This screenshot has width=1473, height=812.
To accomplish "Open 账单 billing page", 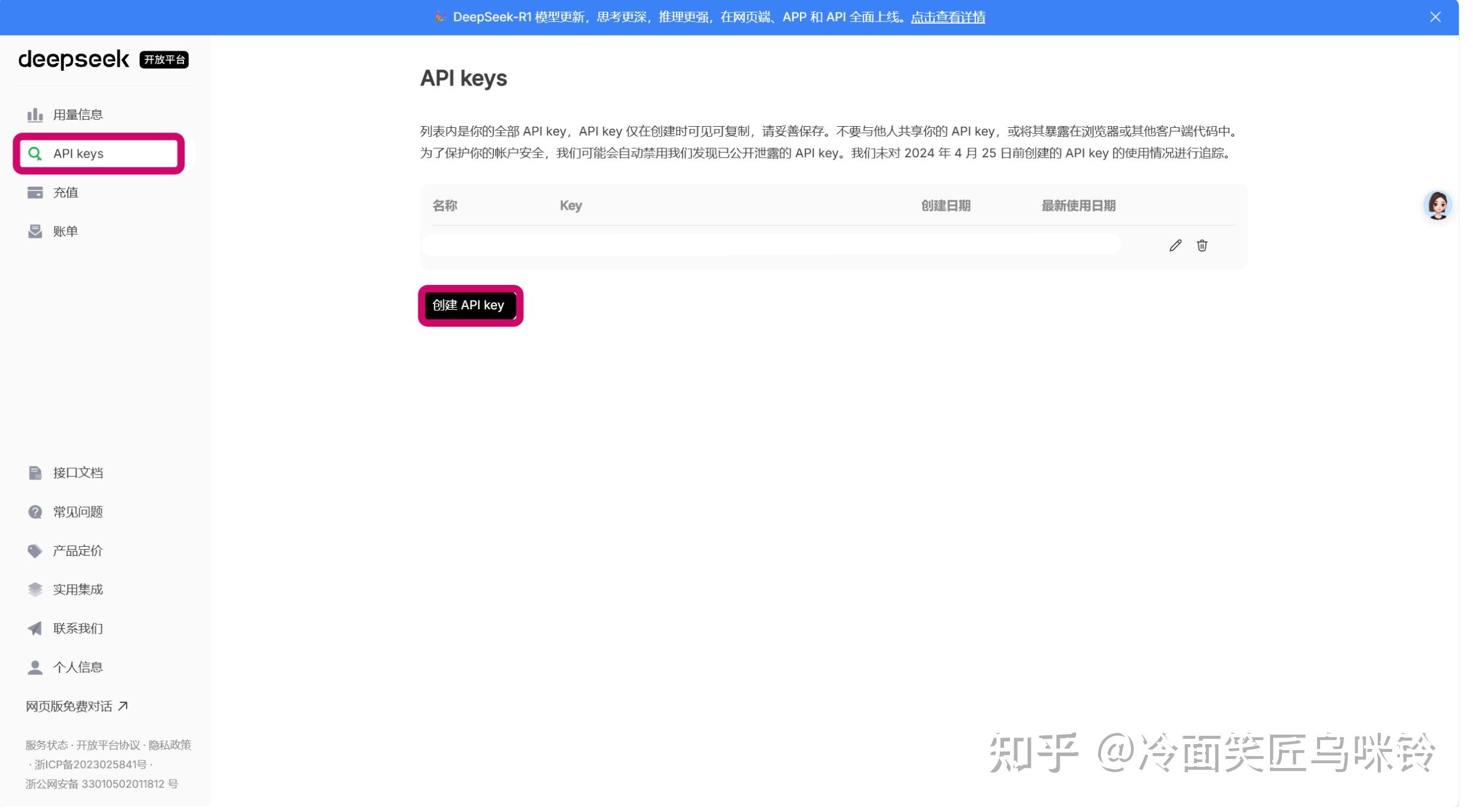I will click(x=65, y=231).
